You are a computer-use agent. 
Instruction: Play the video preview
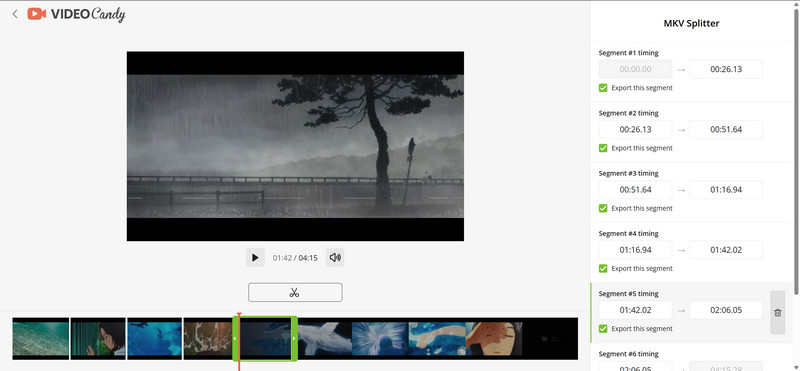255,258
